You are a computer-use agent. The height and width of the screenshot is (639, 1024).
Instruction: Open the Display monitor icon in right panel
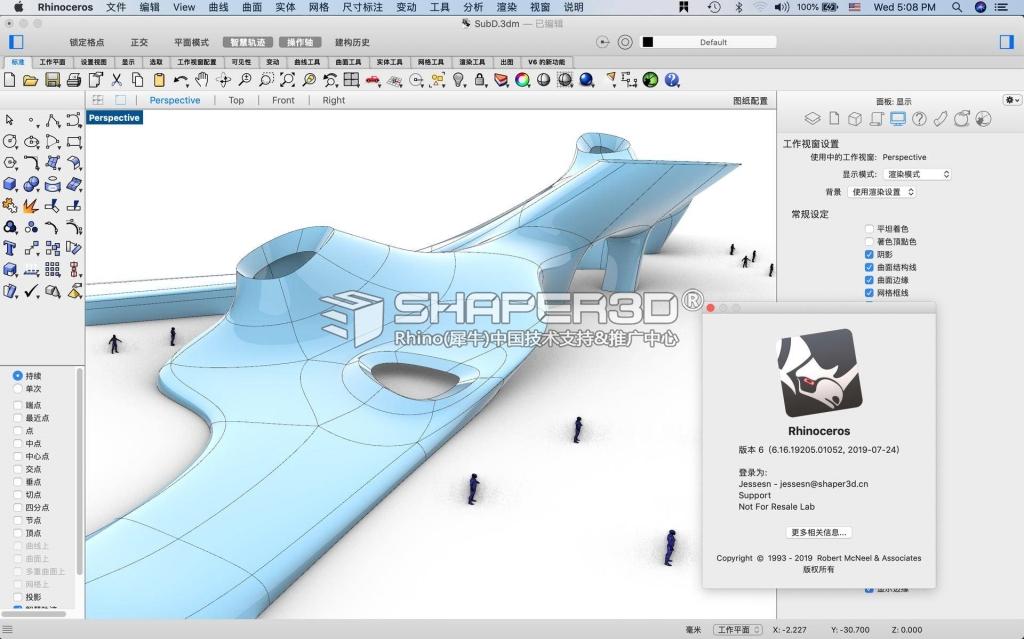click(898, 118)
